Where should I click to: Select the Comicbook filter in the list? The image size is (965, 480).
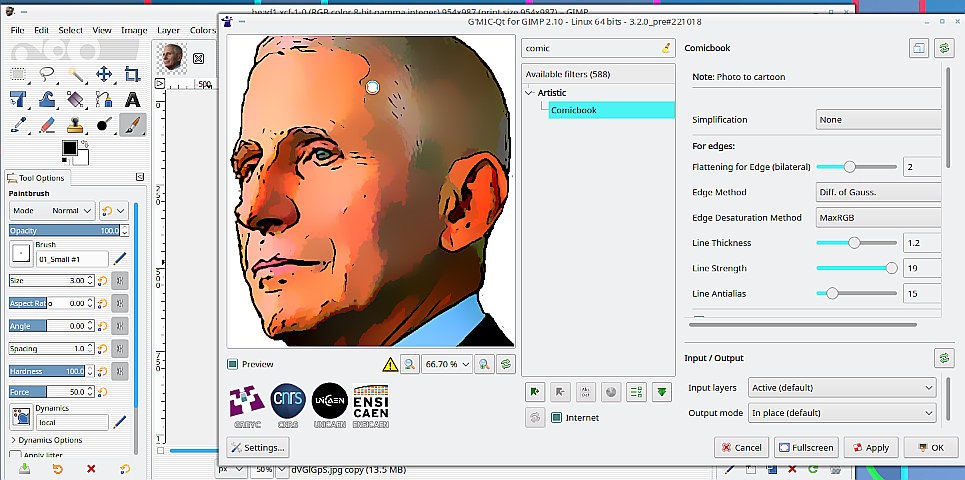[611, 110]
